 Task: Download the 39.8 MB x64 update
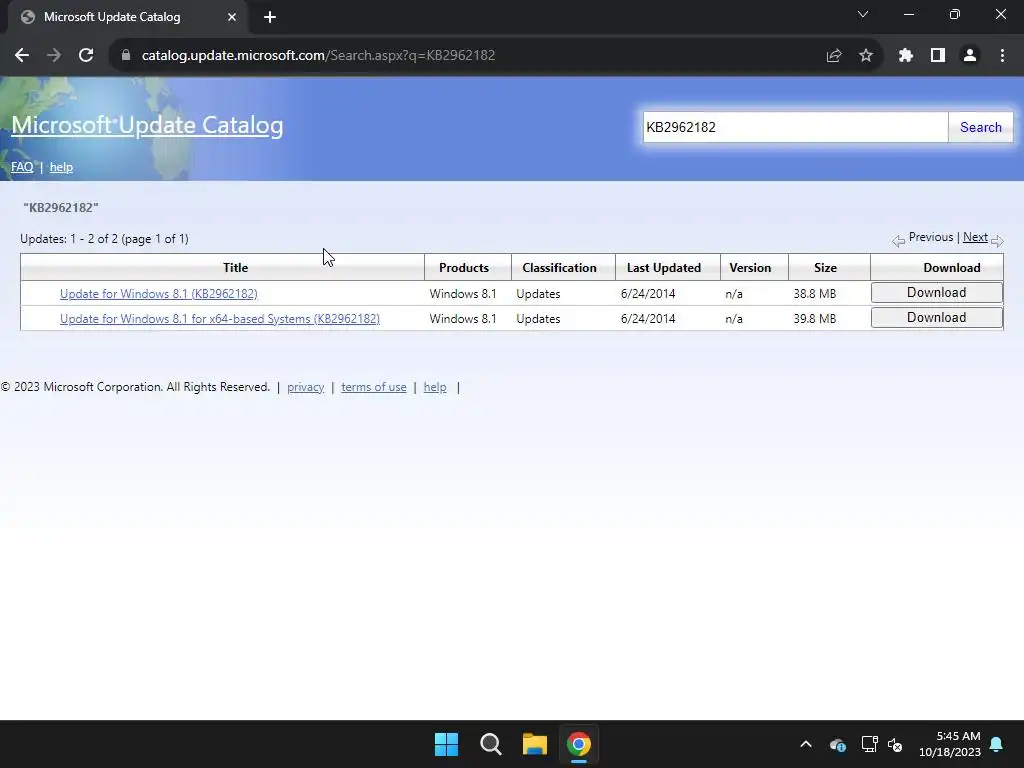pos(936,317)
